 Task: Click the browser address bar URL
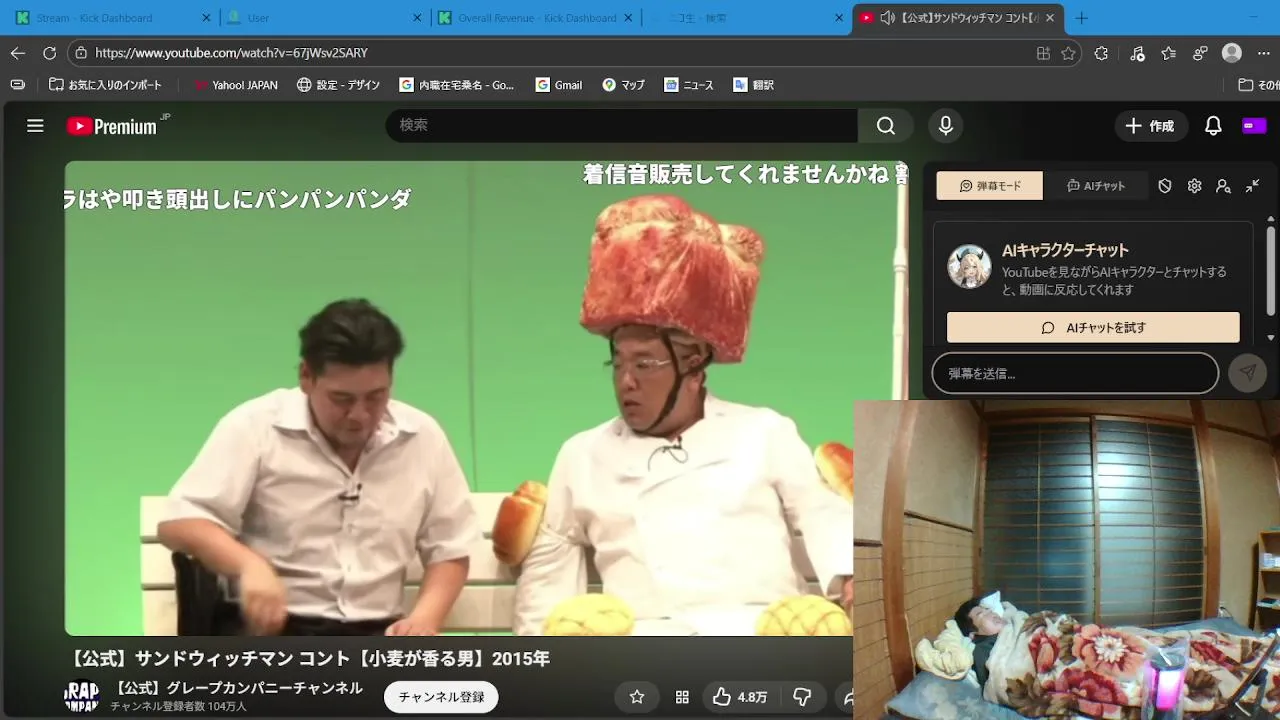231,53
